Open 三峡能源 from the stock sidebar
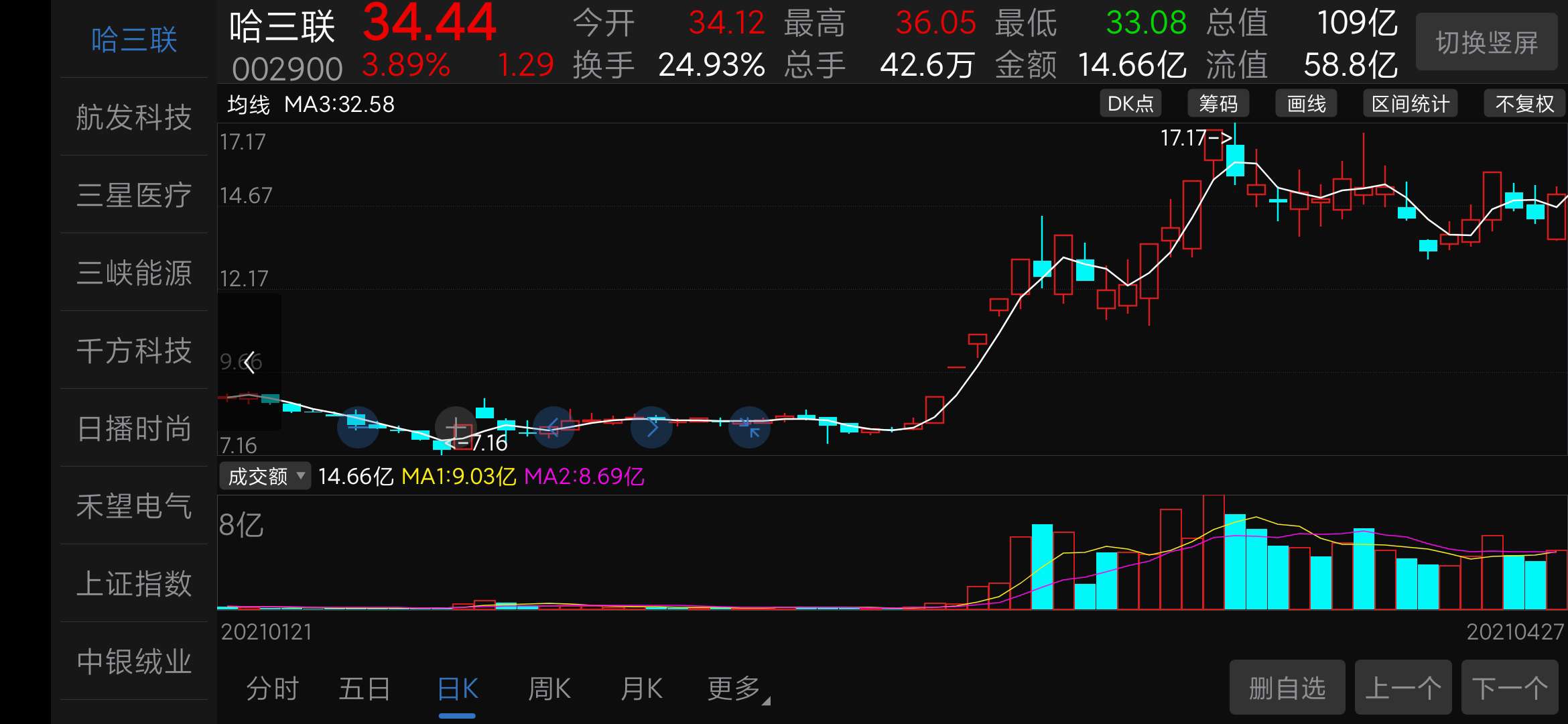The width and height of the screenshot is (1568, 724). click(x=134, y=273)
